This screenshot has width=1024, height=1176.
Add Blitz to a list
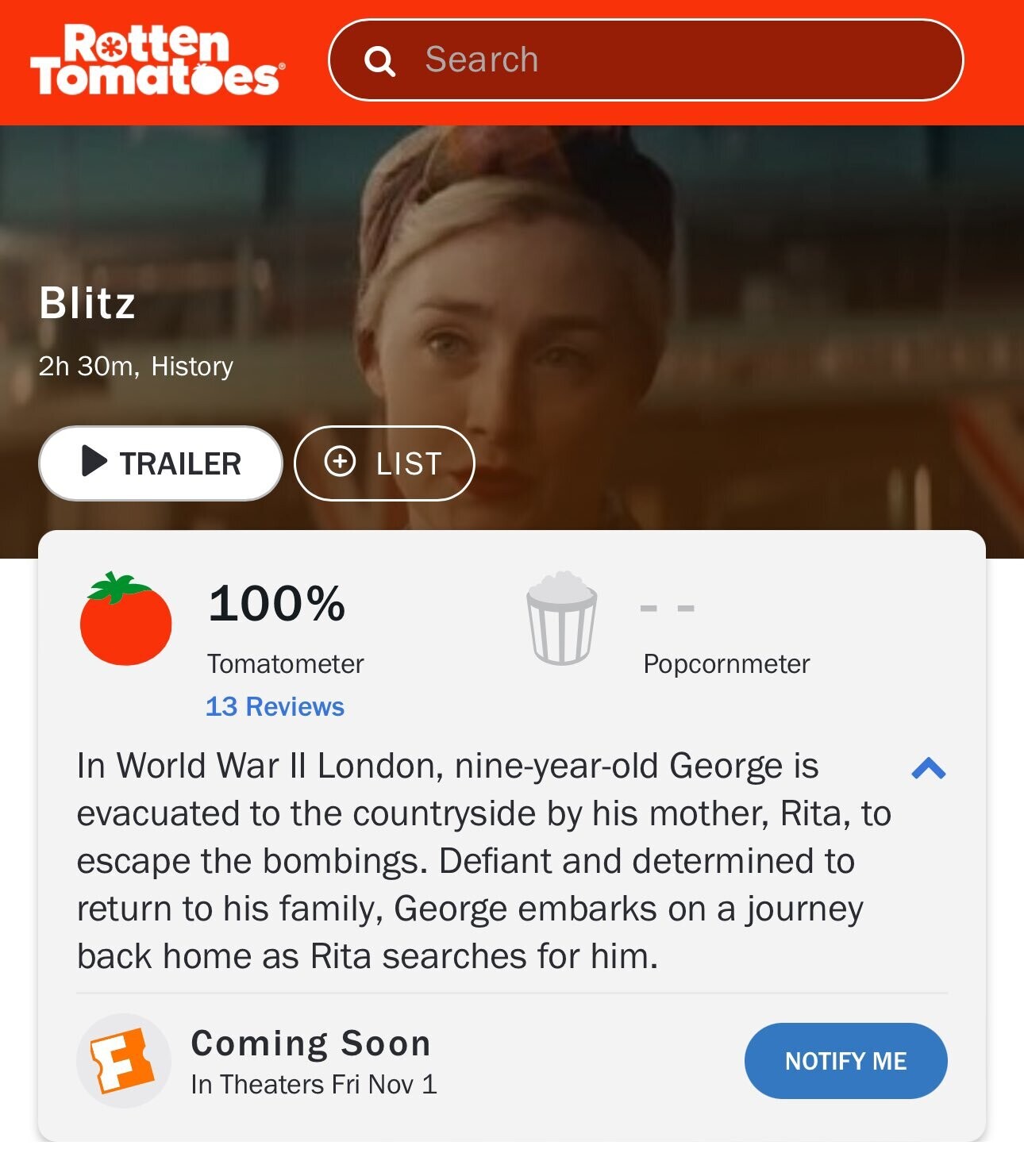(x=384, y=463)
